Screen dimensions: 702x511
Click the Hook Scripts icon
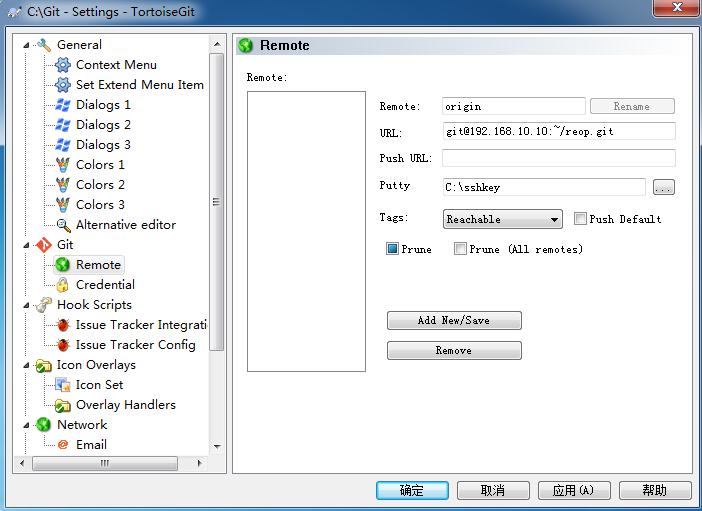coord(43,305)
